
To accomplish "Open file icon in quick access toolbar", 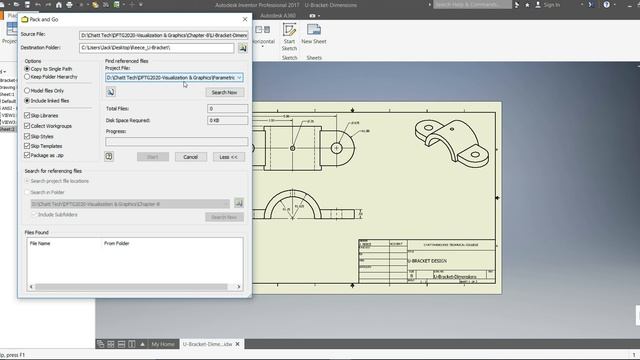I will click(x=17, y=4).
